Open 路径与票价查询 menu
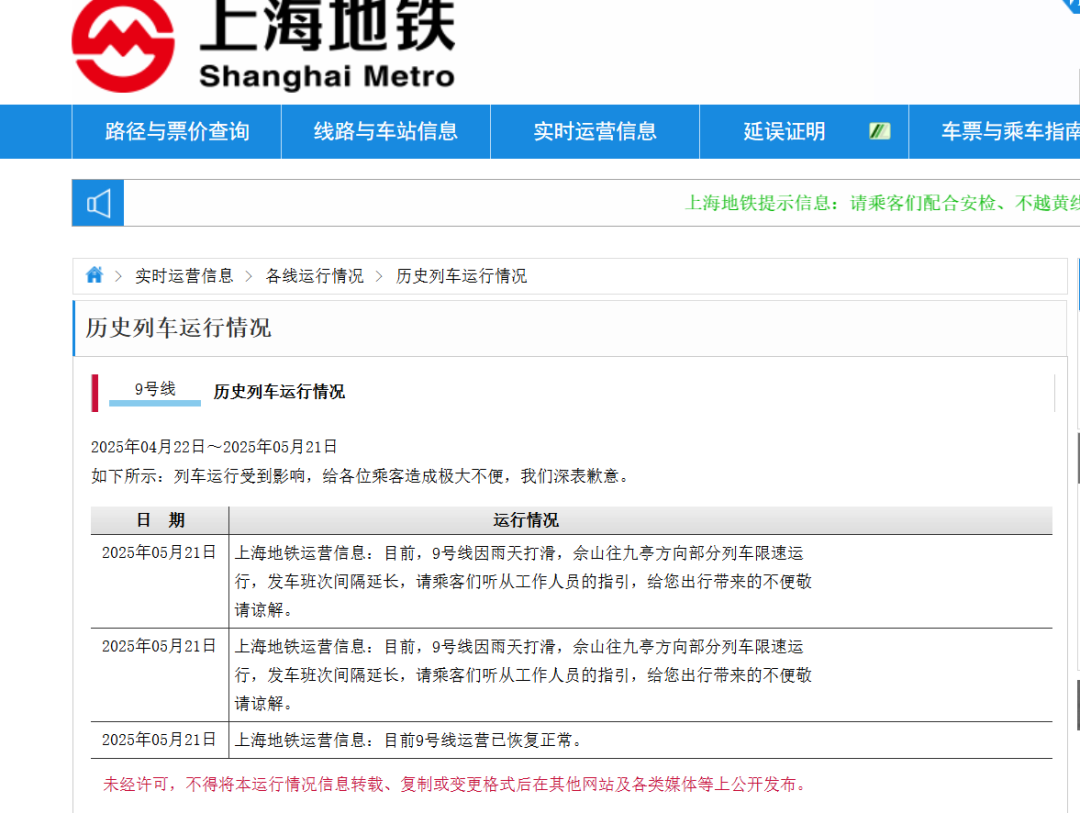 pyautogui.click(x=177, y=132)
